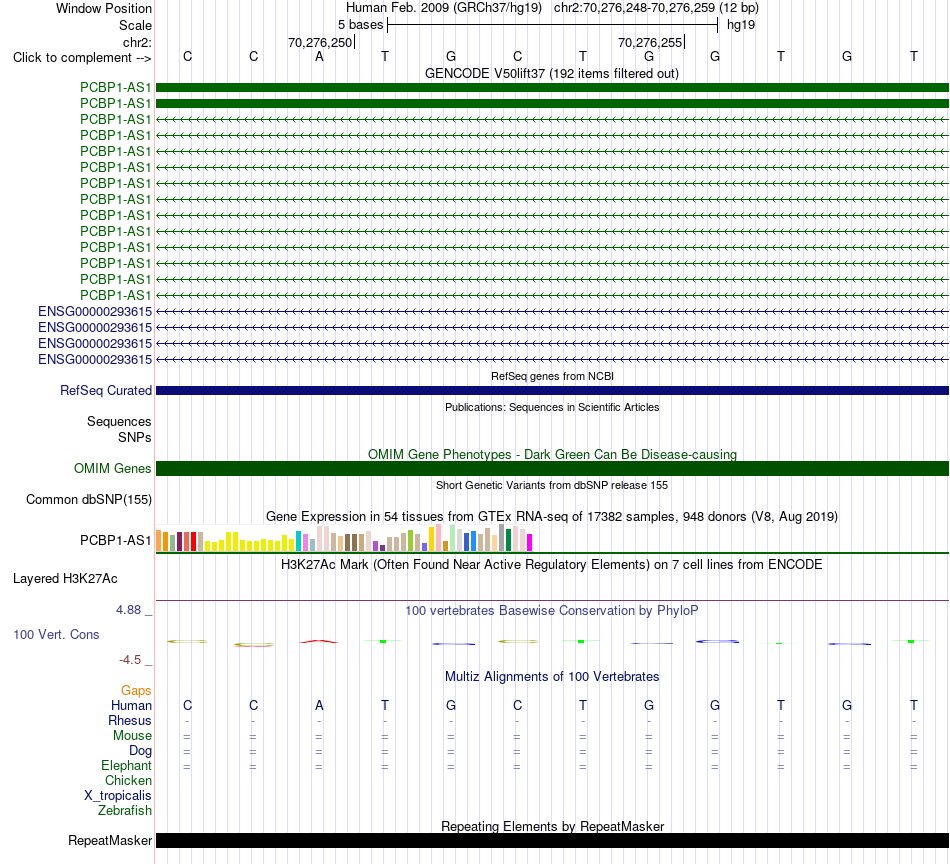The width and height of the screenshot is (950, 864).
Task: Click the 'Click to complement -->' label
Action: pos(82,58)
